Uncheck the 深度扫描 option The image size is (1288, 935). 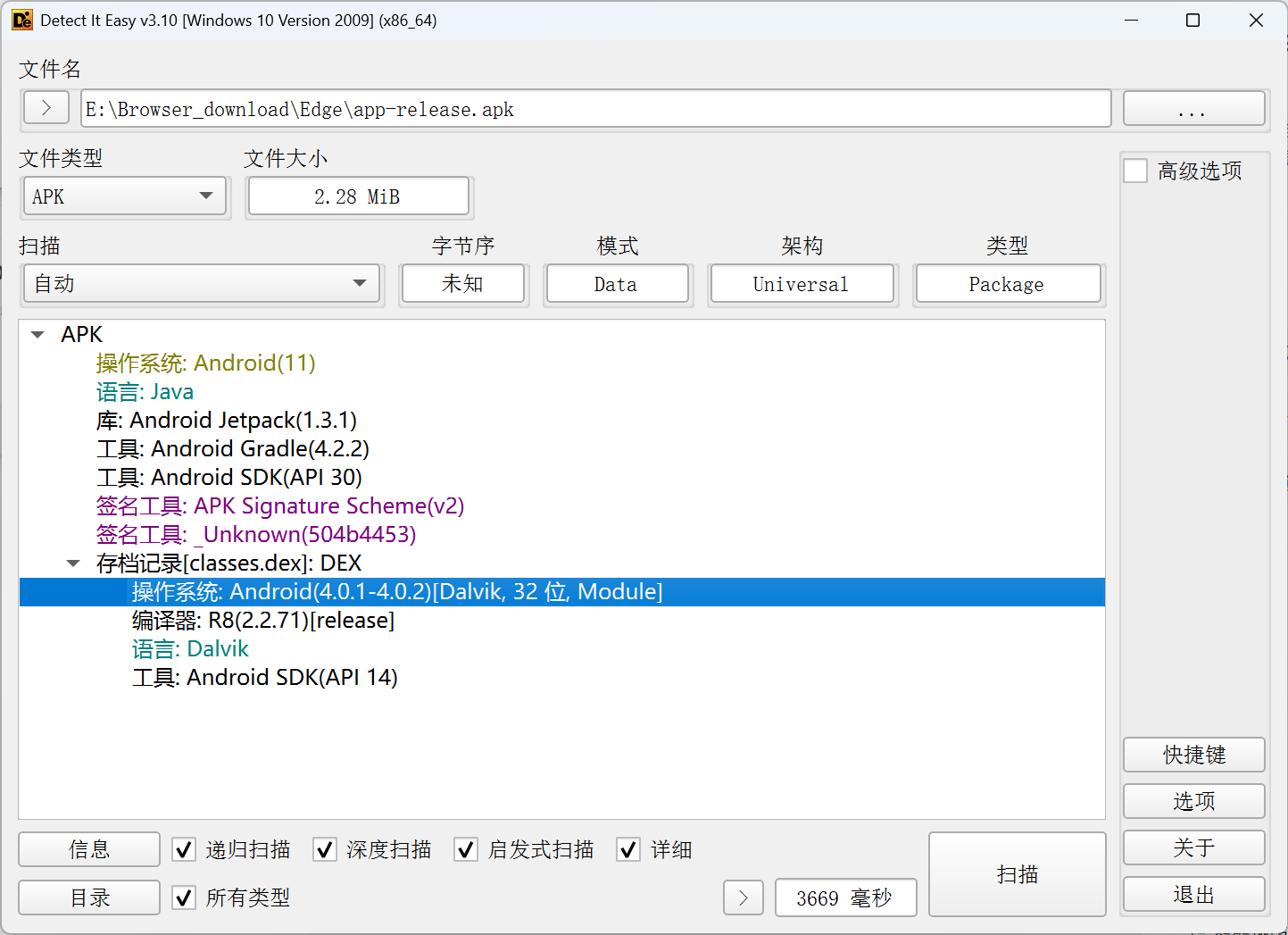point(325,849)
